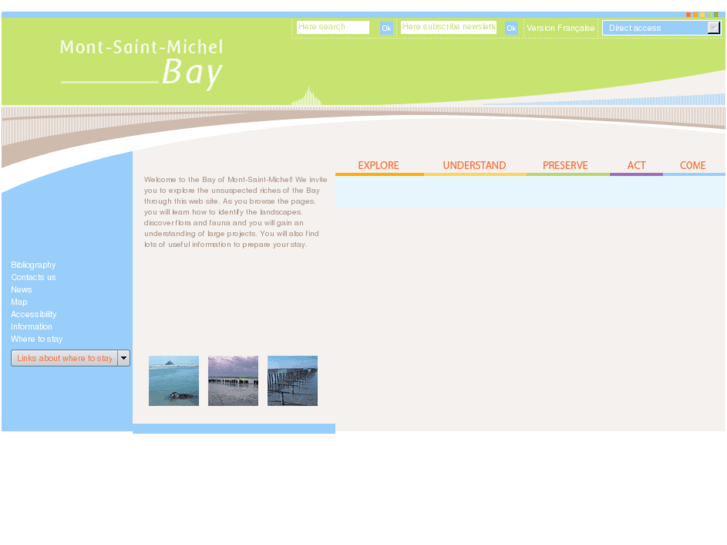727x545 pixels.
Task: Click the newsletter subscription email field
Action: pyautogui.click(x=448, y=27)
